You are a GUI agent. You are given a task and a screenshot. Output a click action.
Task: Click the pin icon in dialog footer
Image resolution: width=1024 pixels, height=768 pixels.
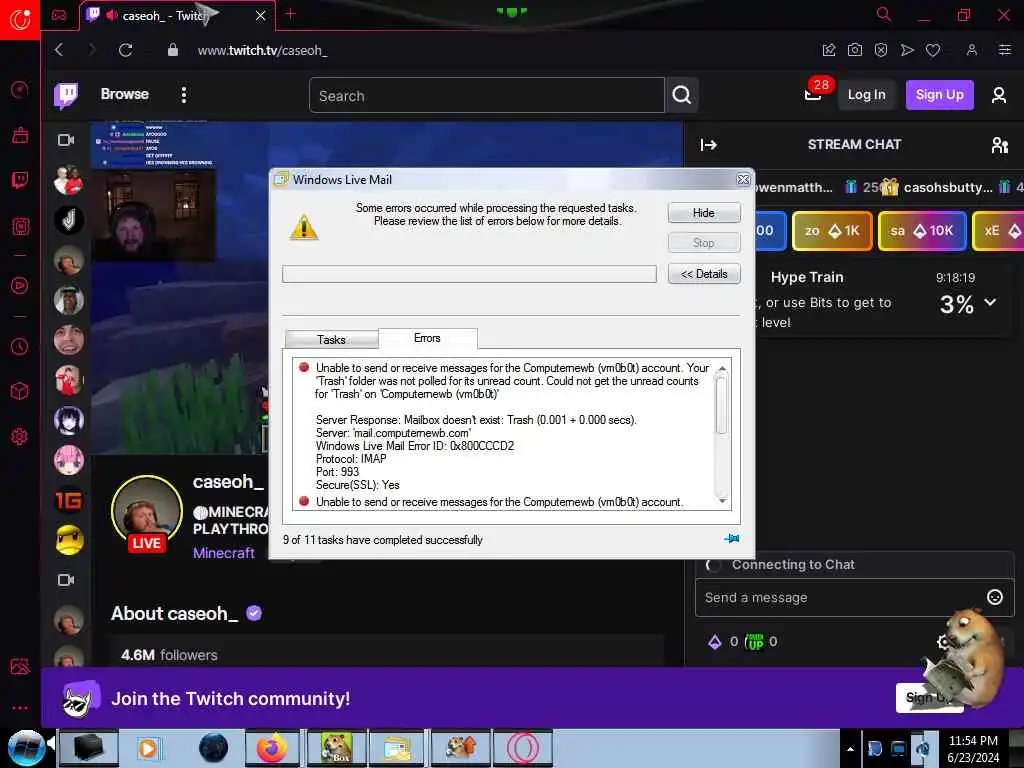731,539
